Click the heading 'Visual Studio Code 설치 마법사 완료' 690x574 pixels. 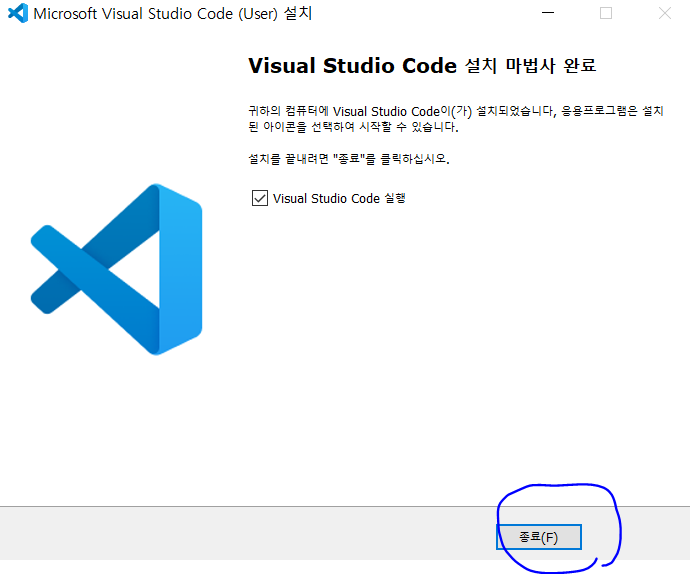422,66
